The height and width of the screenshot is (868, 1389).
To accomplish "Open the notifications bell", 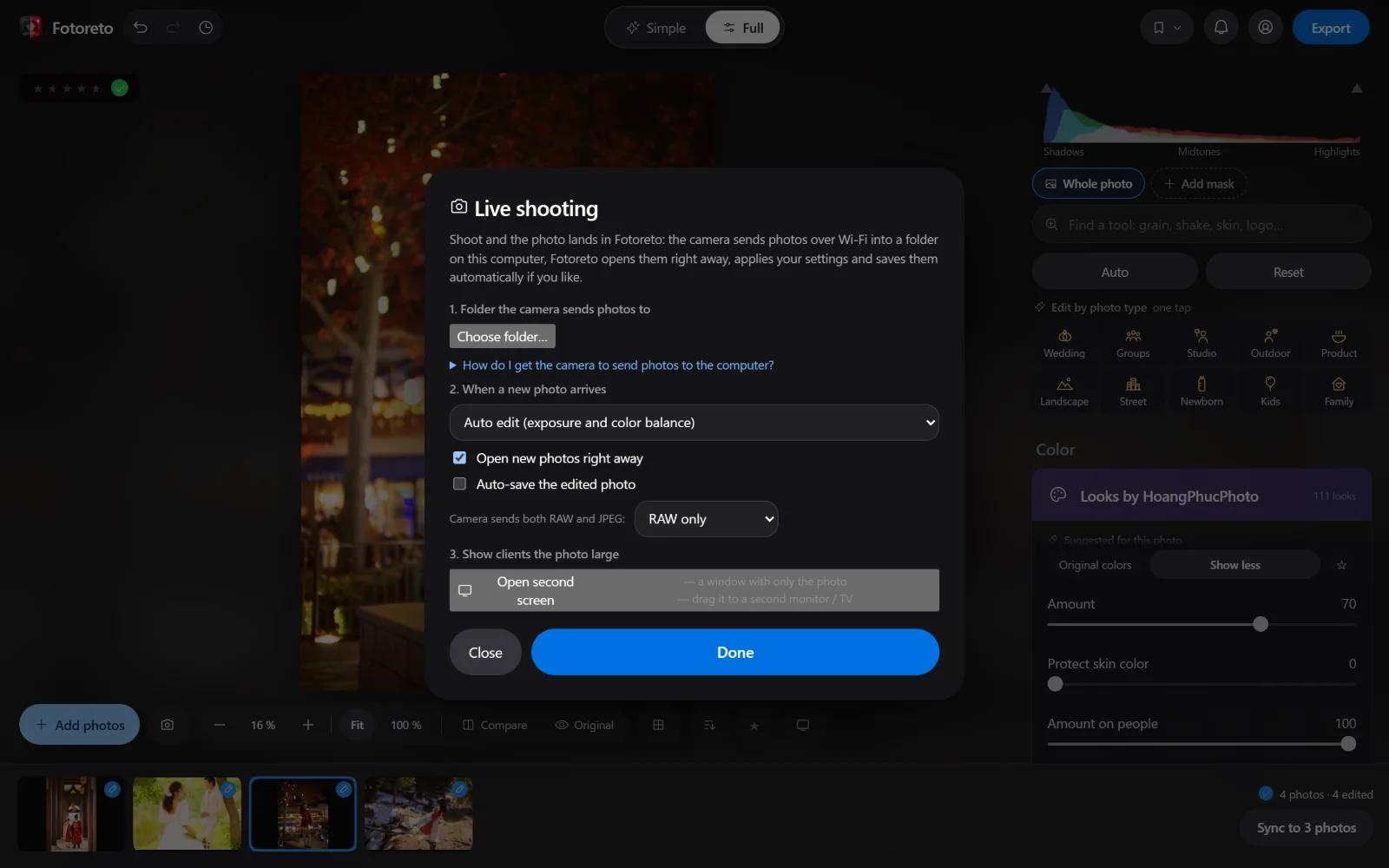I will (x=1221, y=28).
